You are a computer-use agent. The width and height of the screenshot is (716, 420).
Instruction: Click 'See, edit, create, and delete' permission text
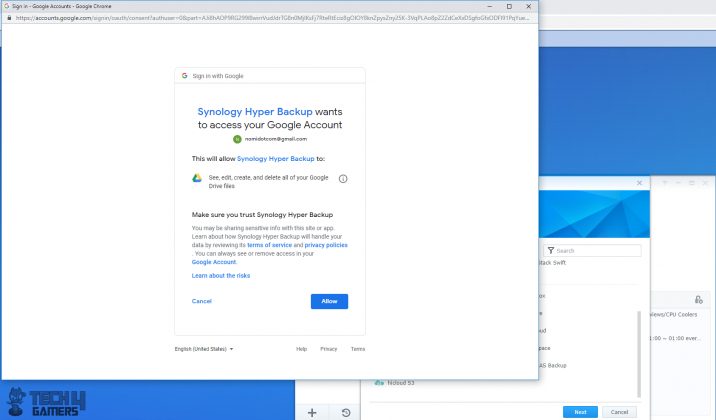tap(268, 182)
